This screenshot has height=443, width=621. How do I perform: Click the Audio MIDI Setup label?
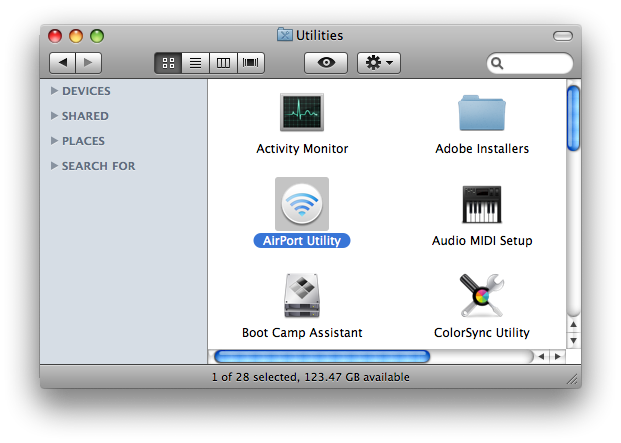[x=482, y=241]
